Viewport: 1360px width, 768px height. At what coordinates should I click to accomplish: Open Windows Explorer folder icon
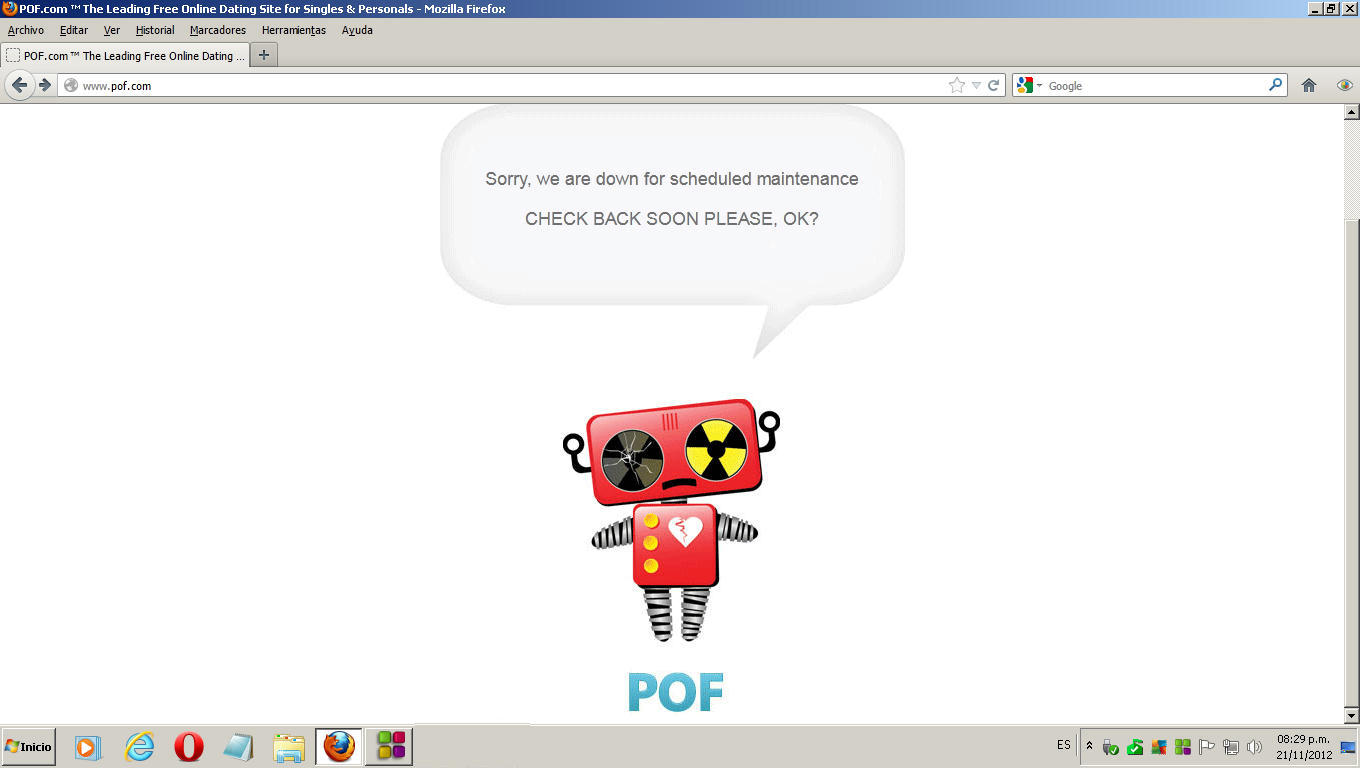tap(289, 747)
